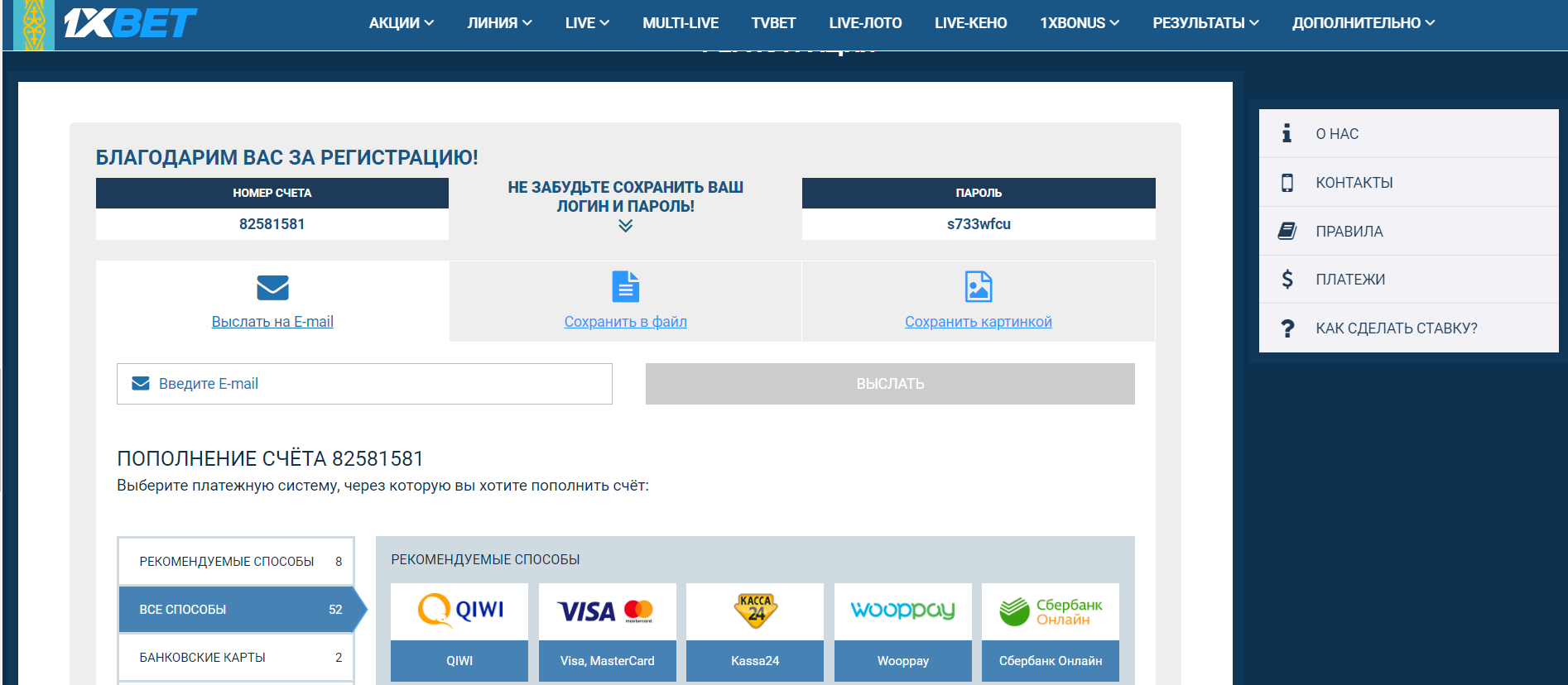Image resolution: width=1568 pixels, height=685 pixels.
Task: Select the Kassa24 payment logo
Action: click(755, 611)
